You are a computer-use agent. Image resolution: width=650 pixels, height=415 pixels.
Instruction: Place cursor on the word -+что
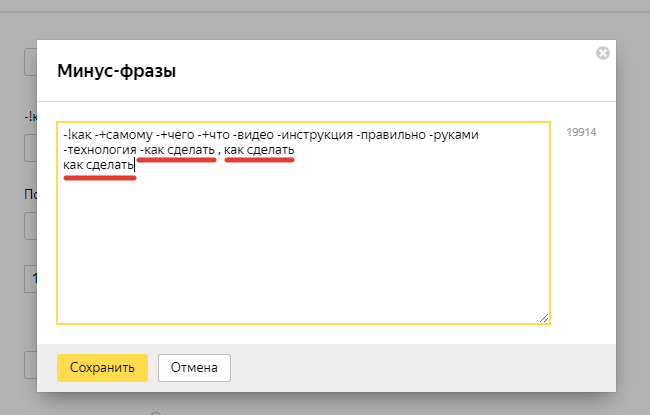(x=213, y=135)
